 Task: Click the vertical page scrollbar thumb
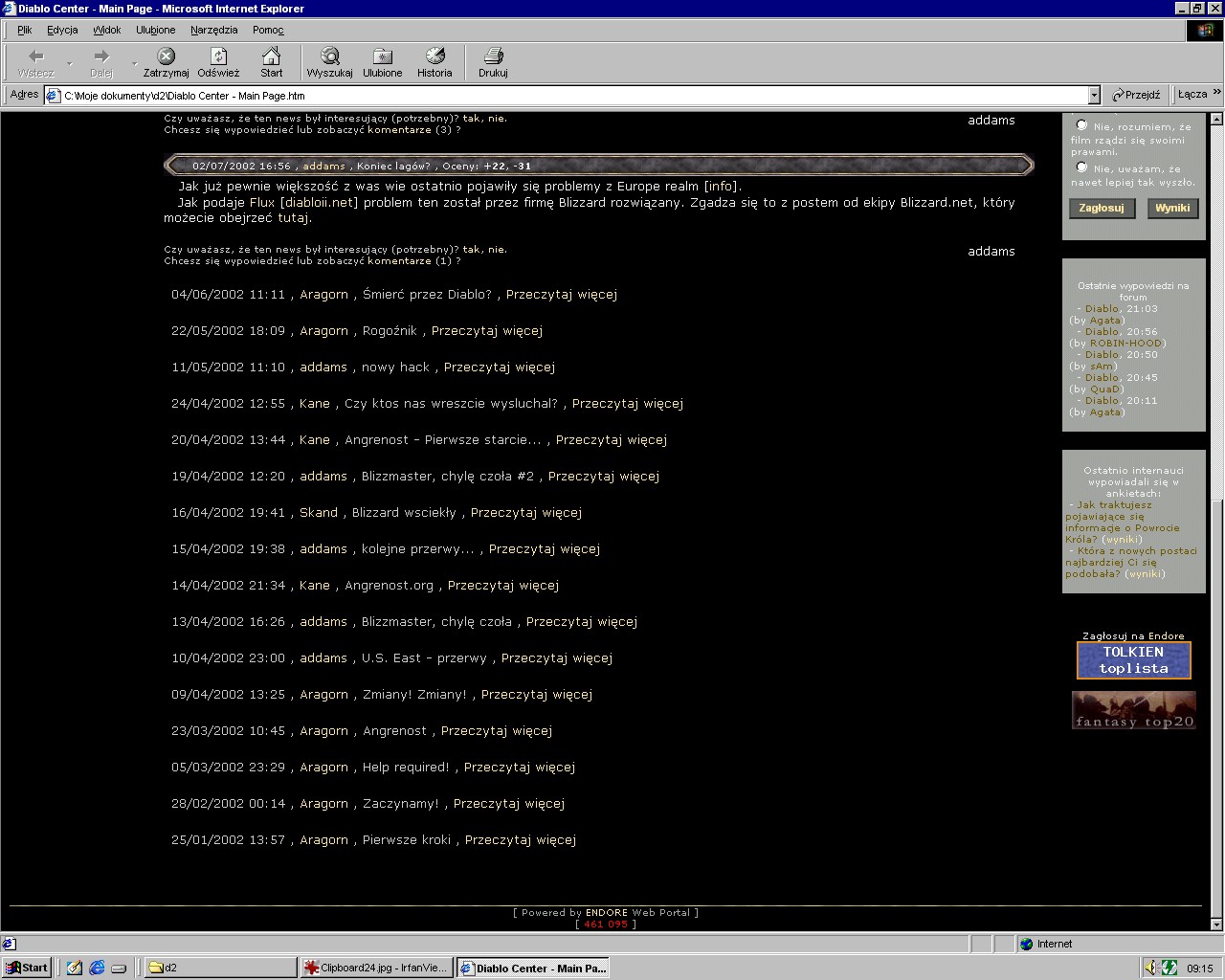pyautogui.click(x=1216, y=708)
